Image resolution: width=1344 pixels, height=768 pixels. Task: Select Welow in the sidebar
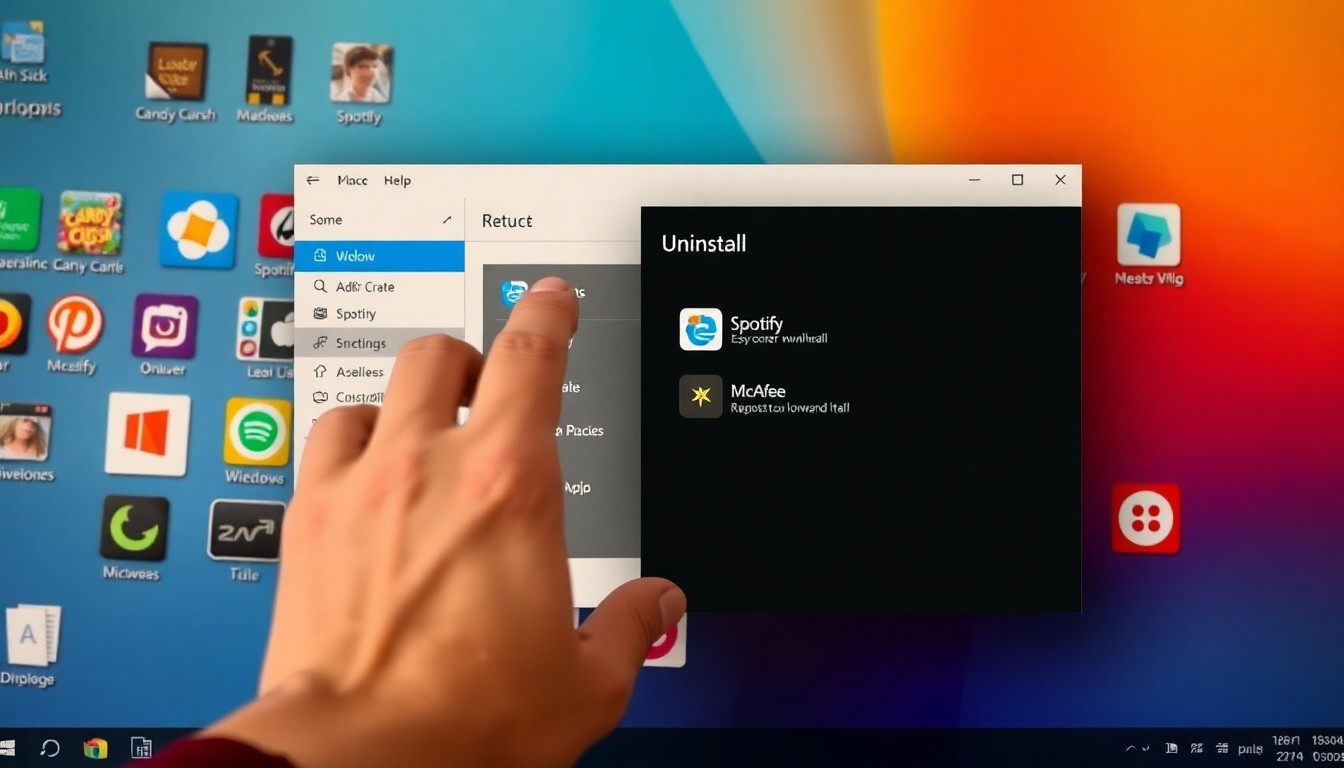(379, 256)
